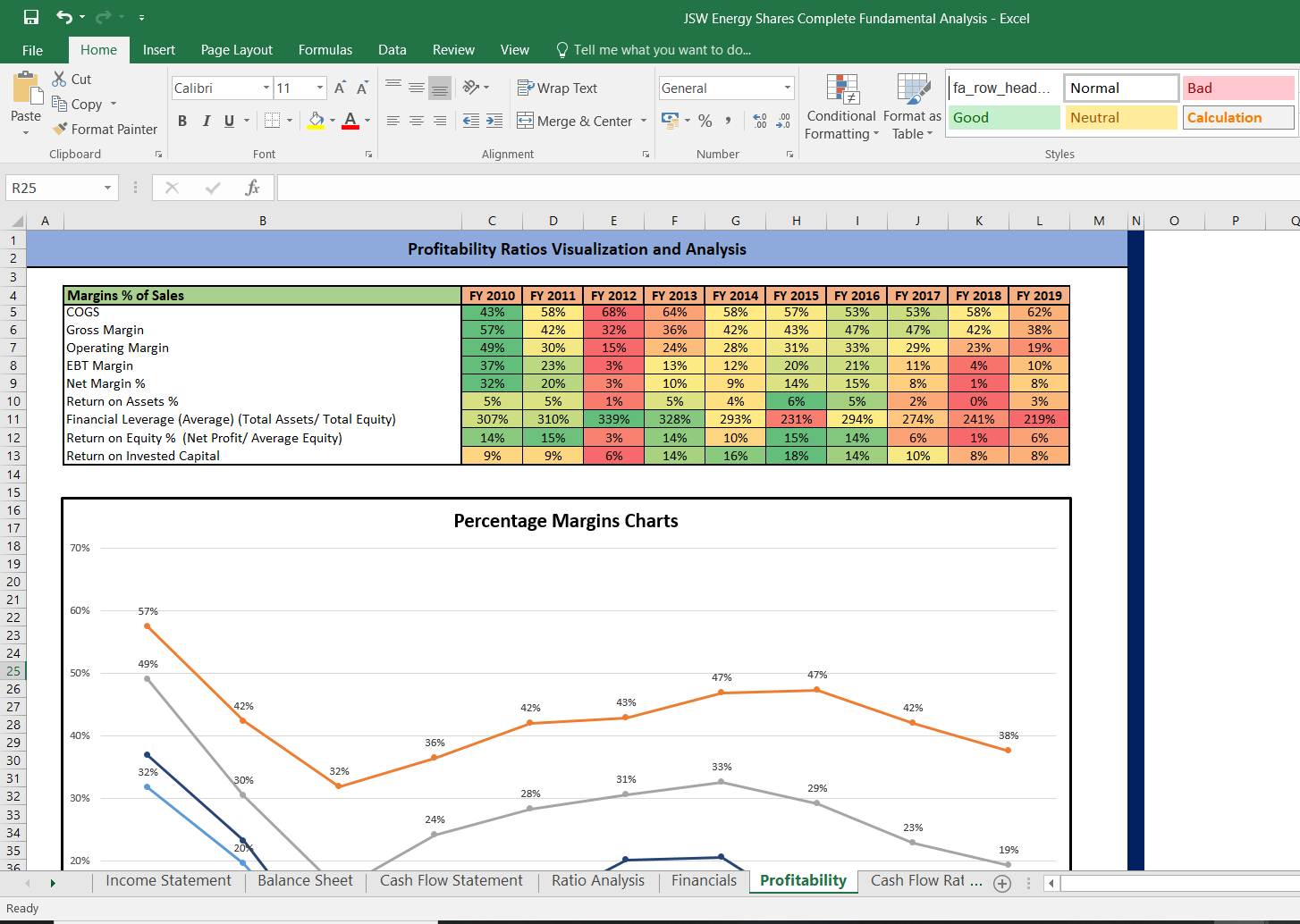Switch to the Insert ribbon tab
The width and height of the screenshot is (1300, 924).
(159, 50)
